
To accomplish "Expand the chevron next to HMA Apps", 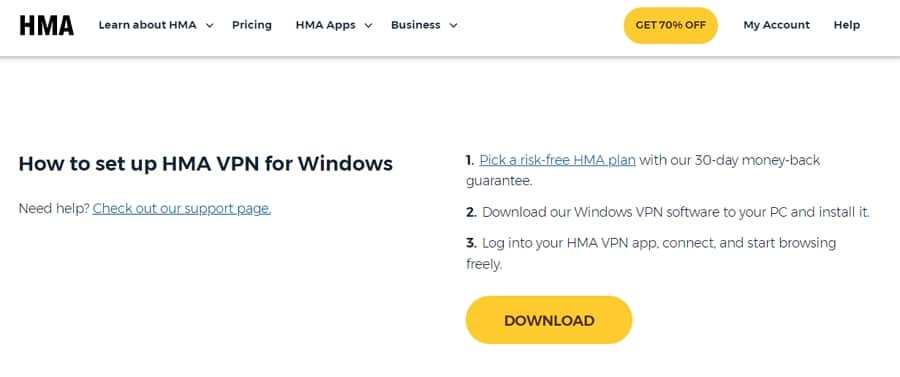I will coord(368,25).
